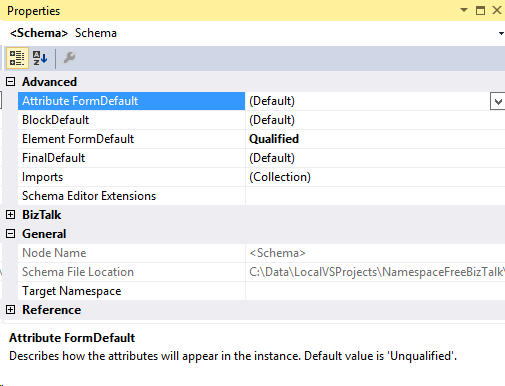The width and height of the screenshot is (505, 386).
Task: Select the Node Name property
Action: (x=131, y=253)
